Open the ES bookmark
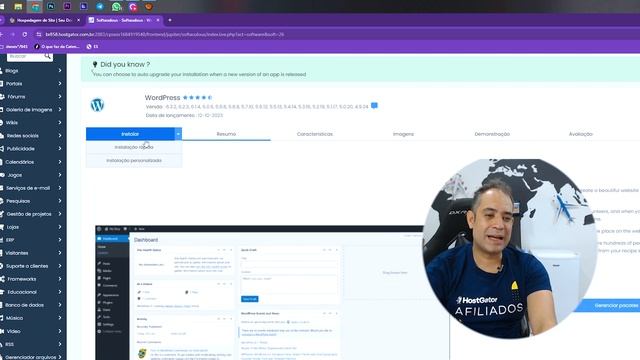The image size is (640, 360). [x=92, y=47]
